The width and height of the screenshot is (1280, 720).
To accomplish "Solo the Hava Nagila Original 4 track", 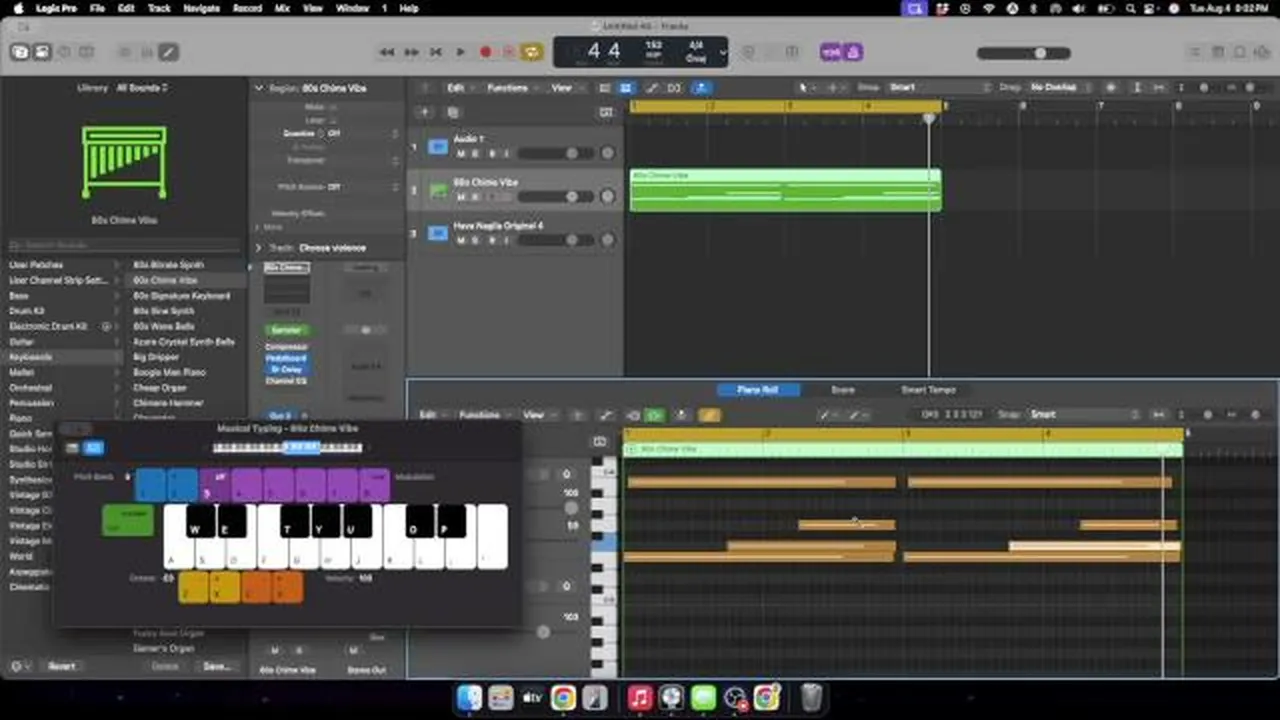I will (475, 240).
